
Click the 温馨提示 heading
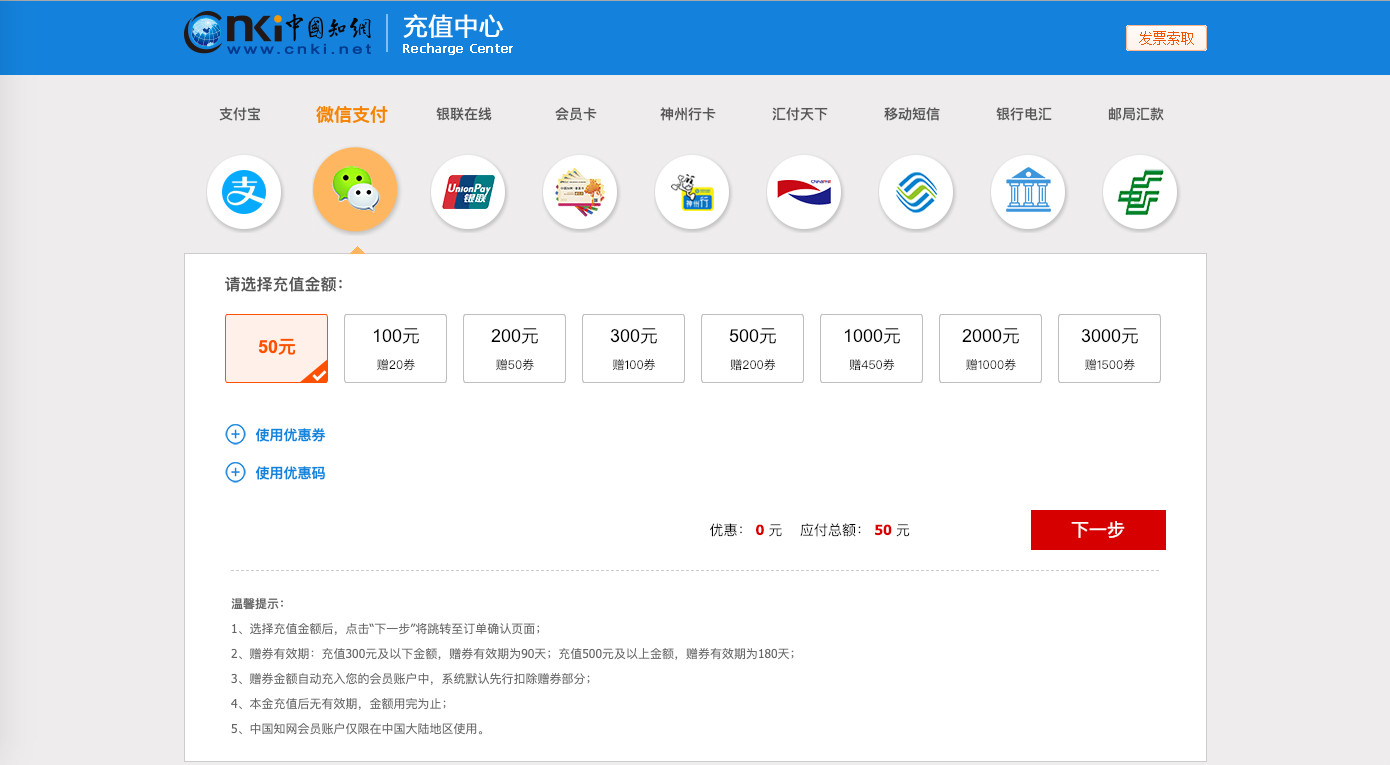[258, 604]
